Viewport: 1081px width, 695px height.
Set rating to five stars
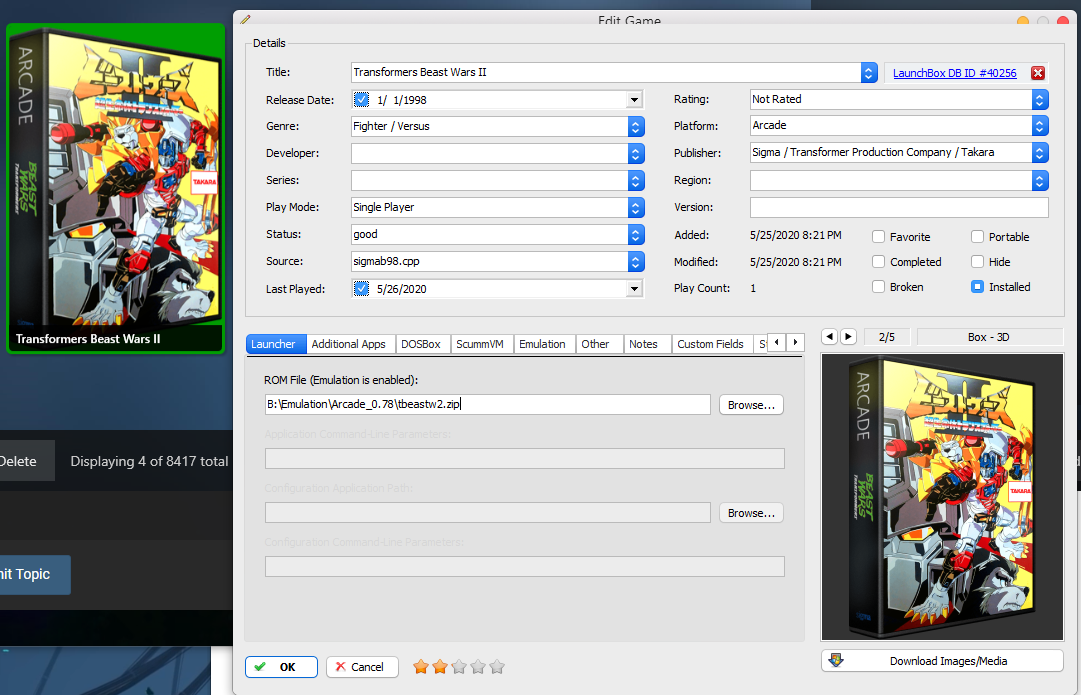click(x=497, y=667)
